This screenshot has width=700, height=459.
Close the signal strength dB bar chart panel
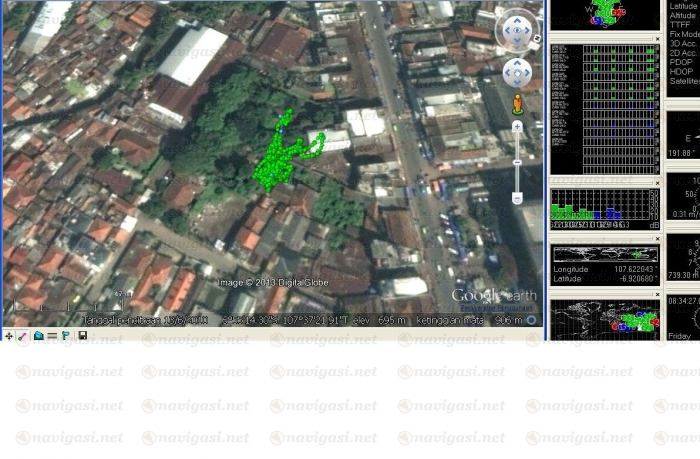pos(657,184)
